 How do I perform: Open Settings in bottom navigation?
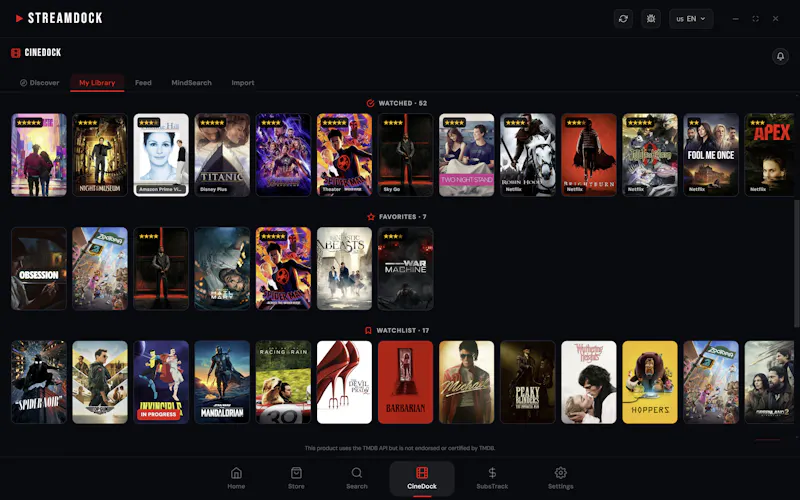pyautogui.click(x=560, y=478)
